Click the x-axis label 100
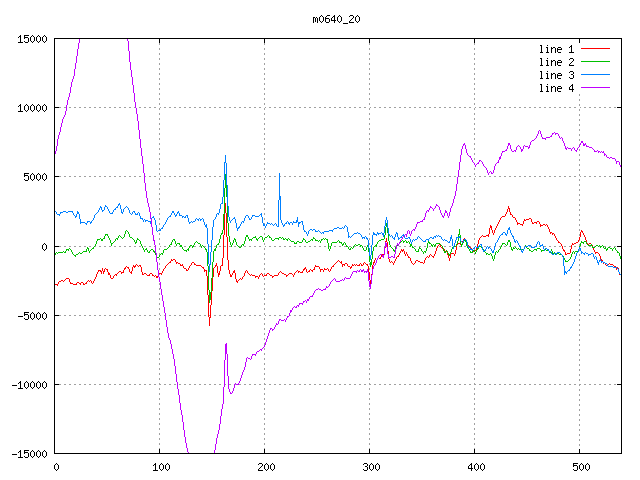The height and width of the screenshot is (480, 640). click(161, 467)
